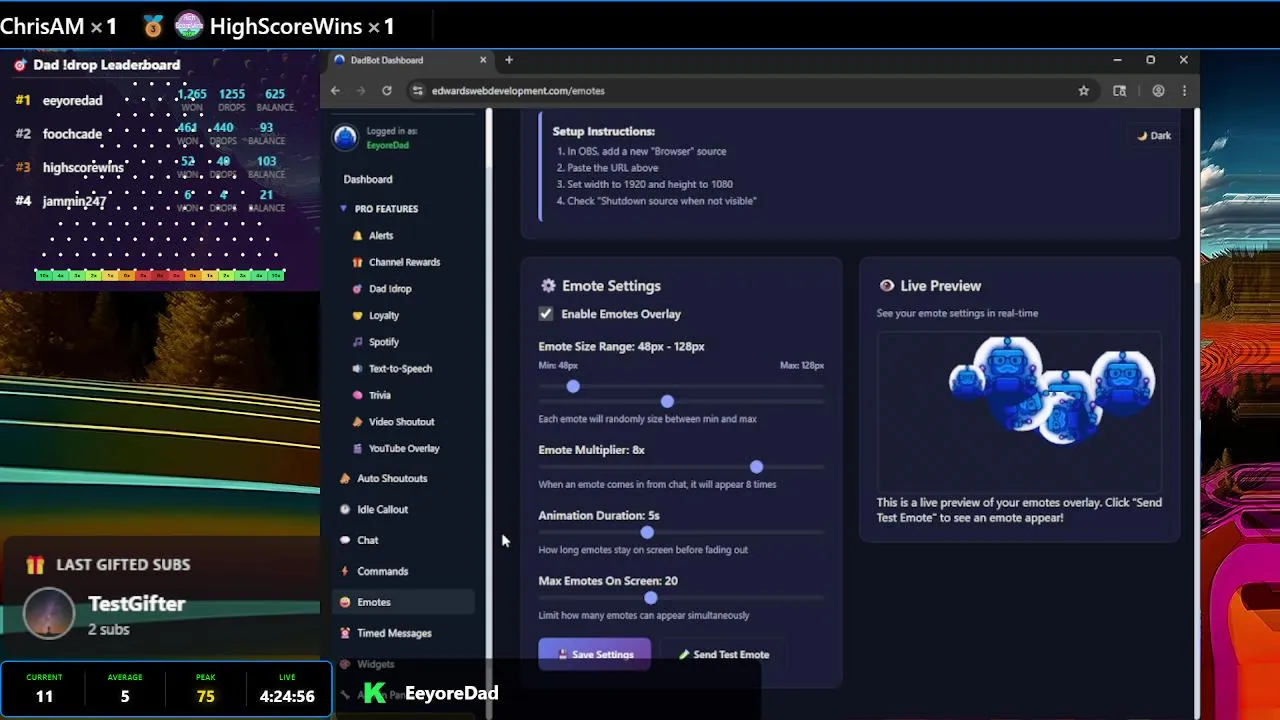Close the DadBot Dashboard tab

[x=483, y=60]
